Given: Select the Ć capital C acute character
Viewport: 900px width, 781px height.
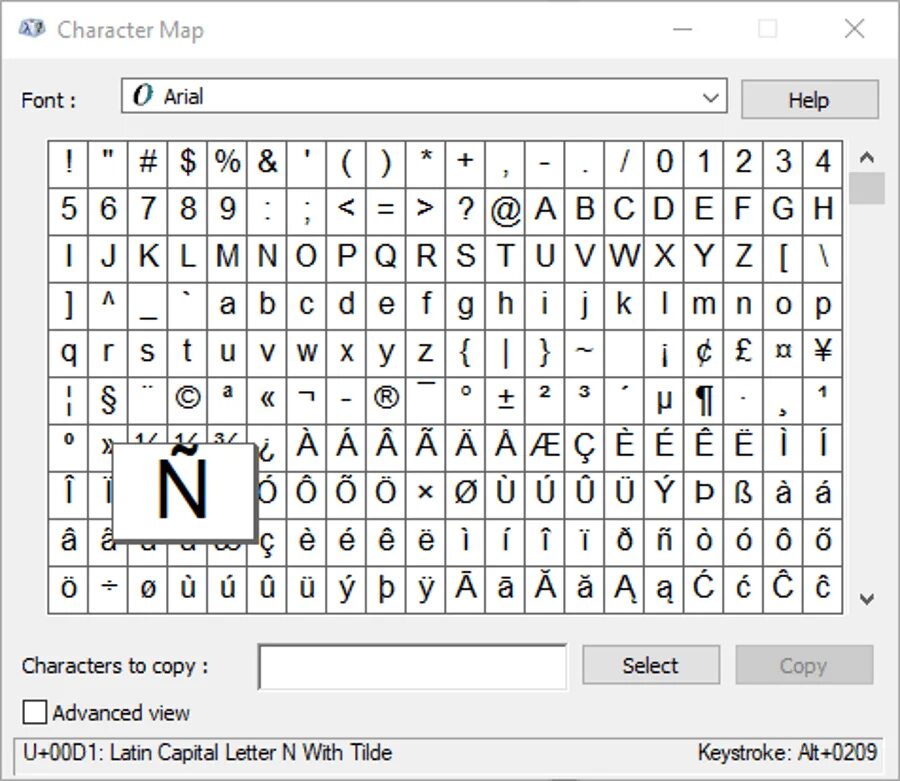Looking at the screenshot, I should point(704,588).
